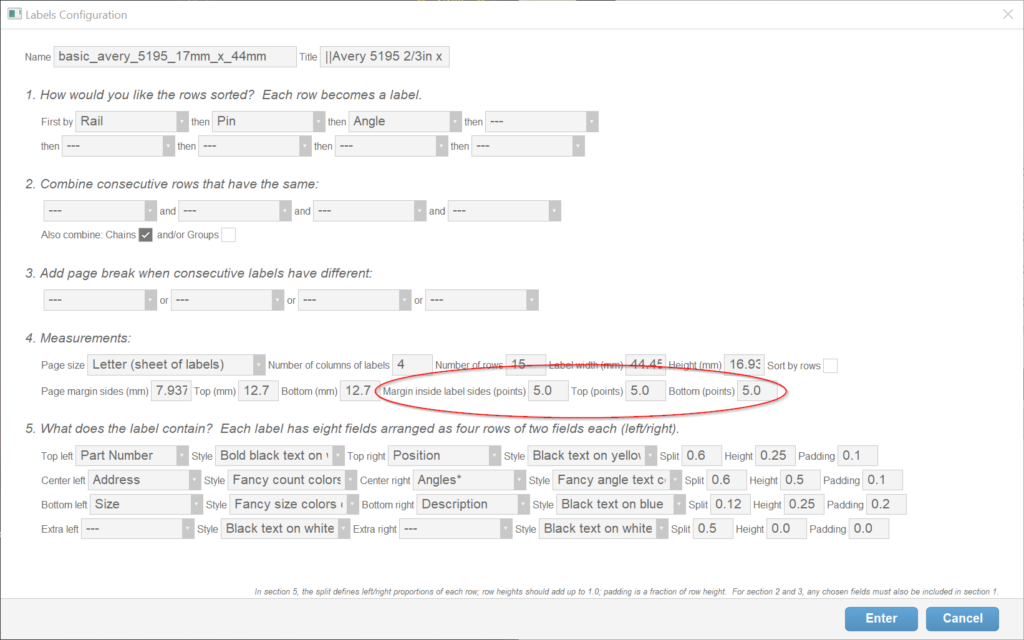Open the Top right Position dropdown
The image size is (1024, 640).
[x=442, y=456]
